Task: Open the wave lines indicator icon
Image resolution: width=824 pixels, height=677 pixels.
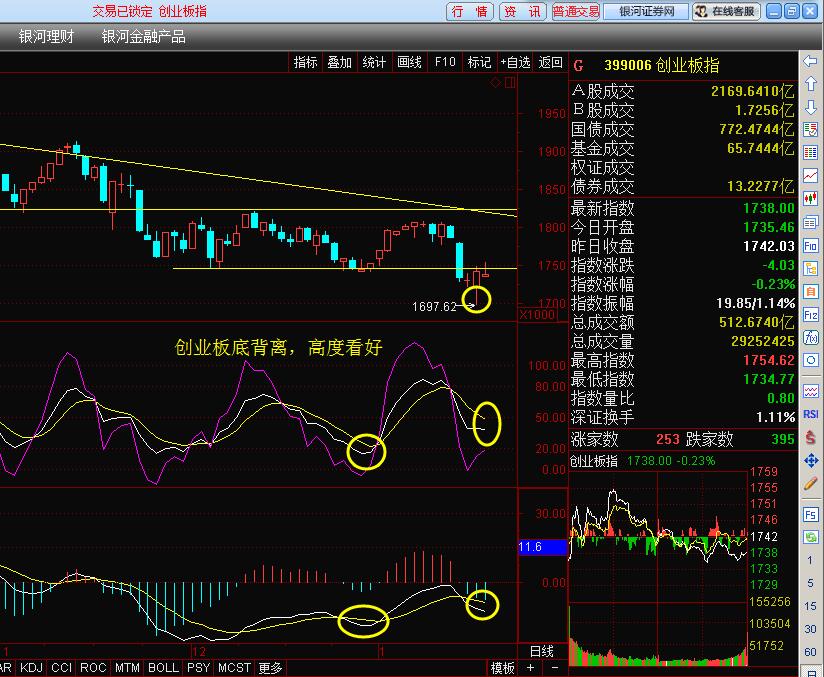Action: click(810, 391)
